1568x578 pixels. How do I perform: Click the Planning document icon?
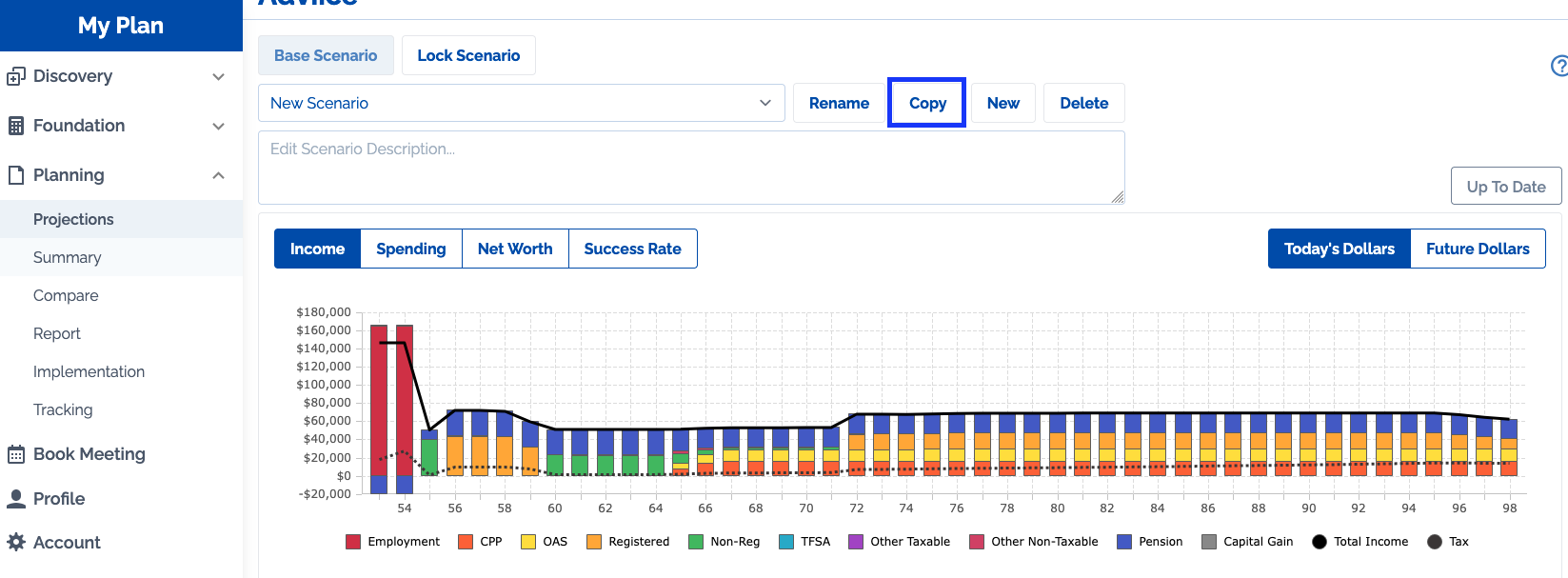click(15, 175)
